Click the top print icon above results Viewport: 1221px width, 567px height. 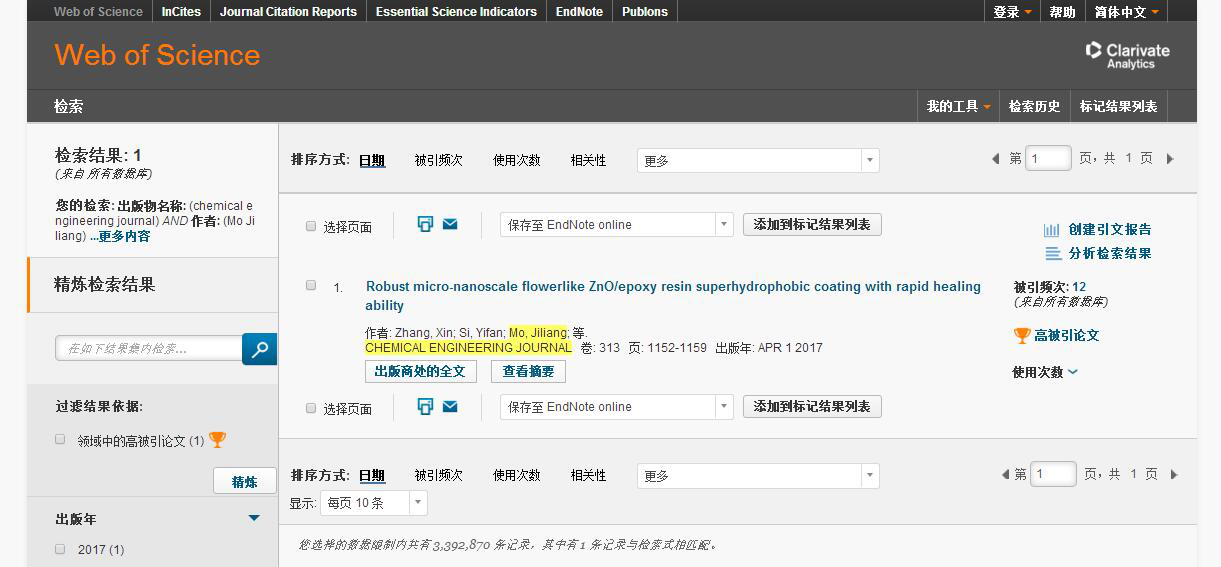[425, 224]
